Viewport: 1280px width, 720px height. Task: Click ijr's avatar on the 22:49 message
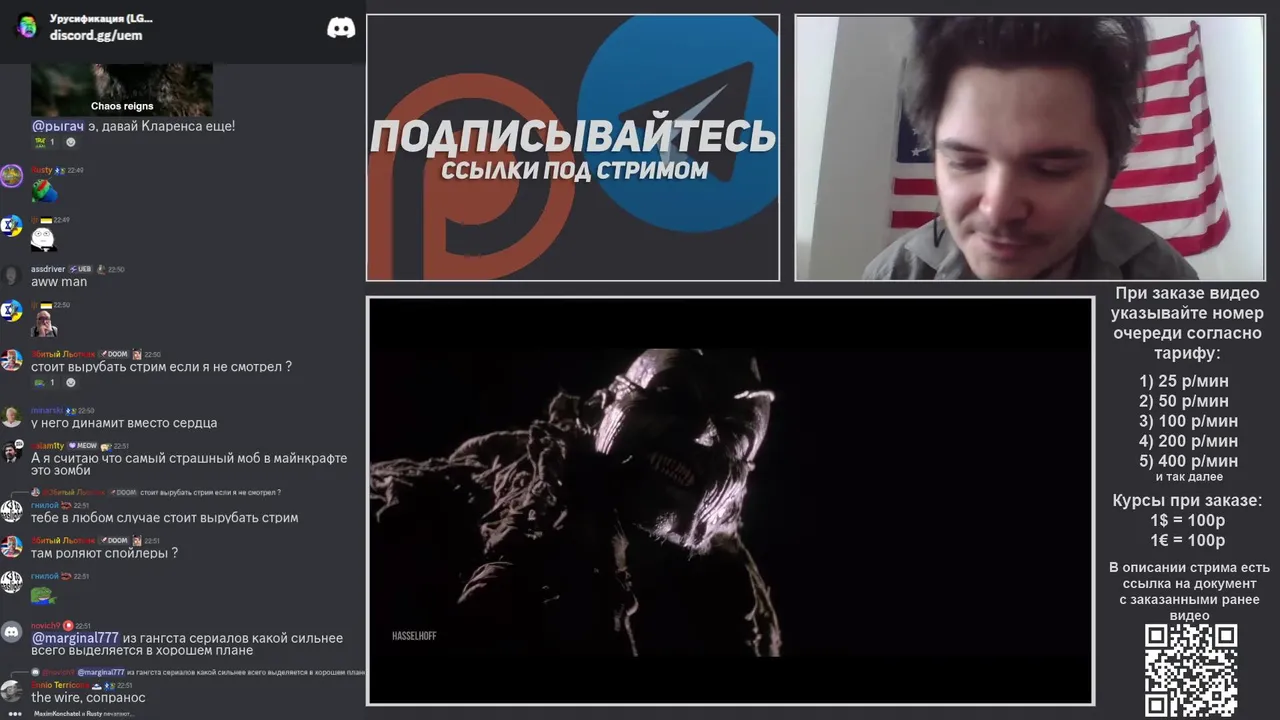11,226
